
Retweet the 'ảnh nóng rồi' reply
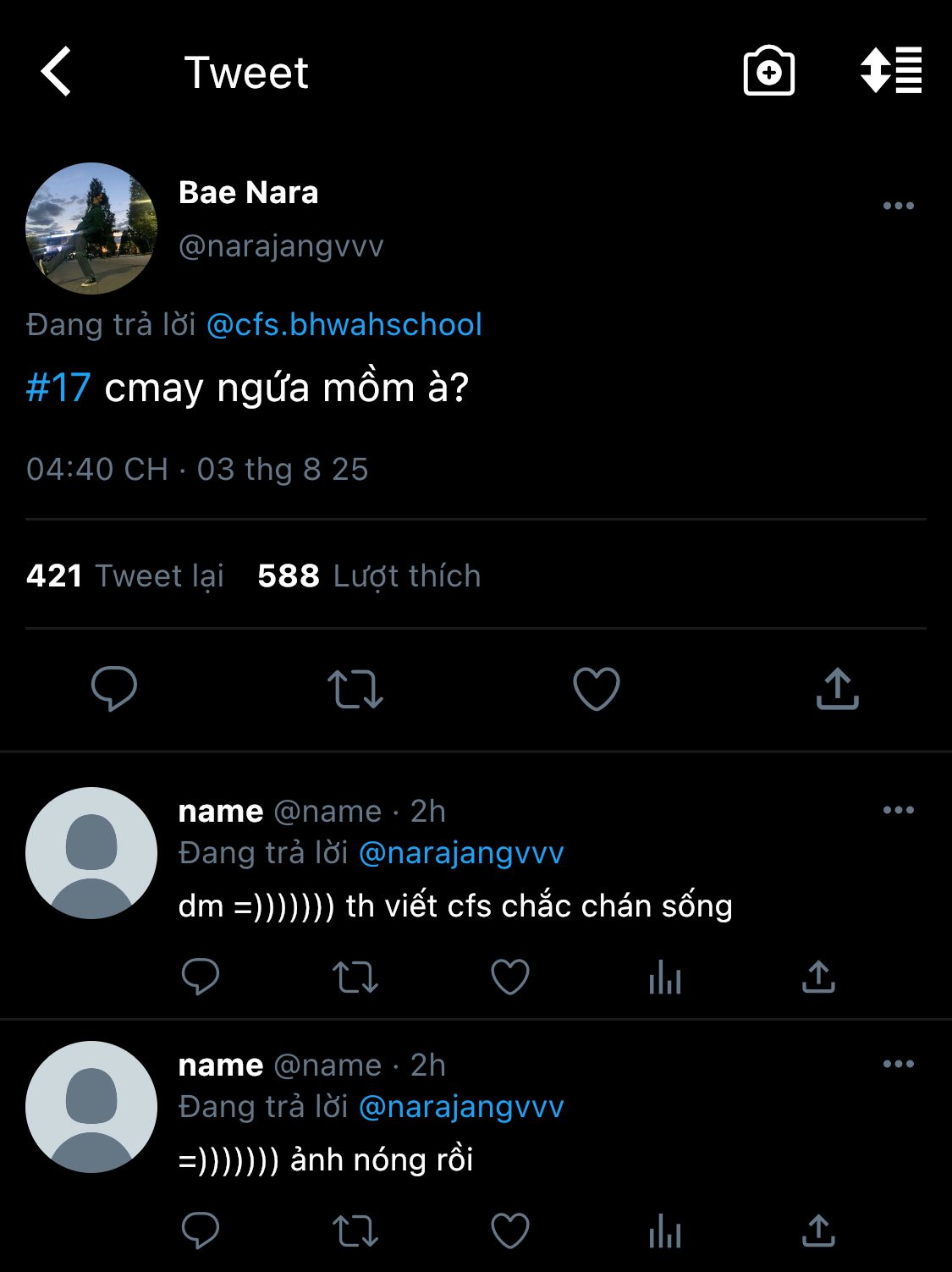(355, 1232)
